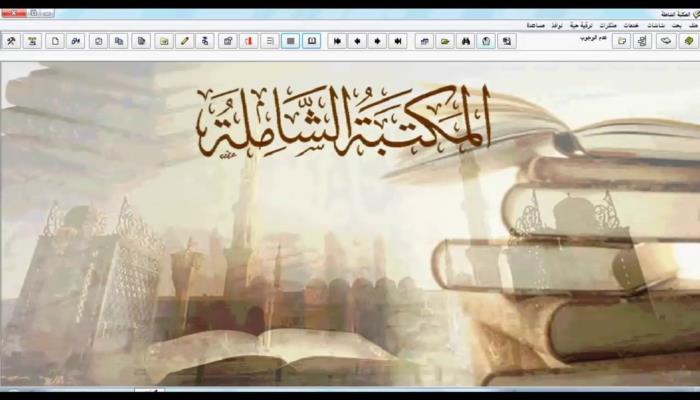Click the blank page icon in toolbar
The height and width of the screenshot is (400, 700).
54,41
